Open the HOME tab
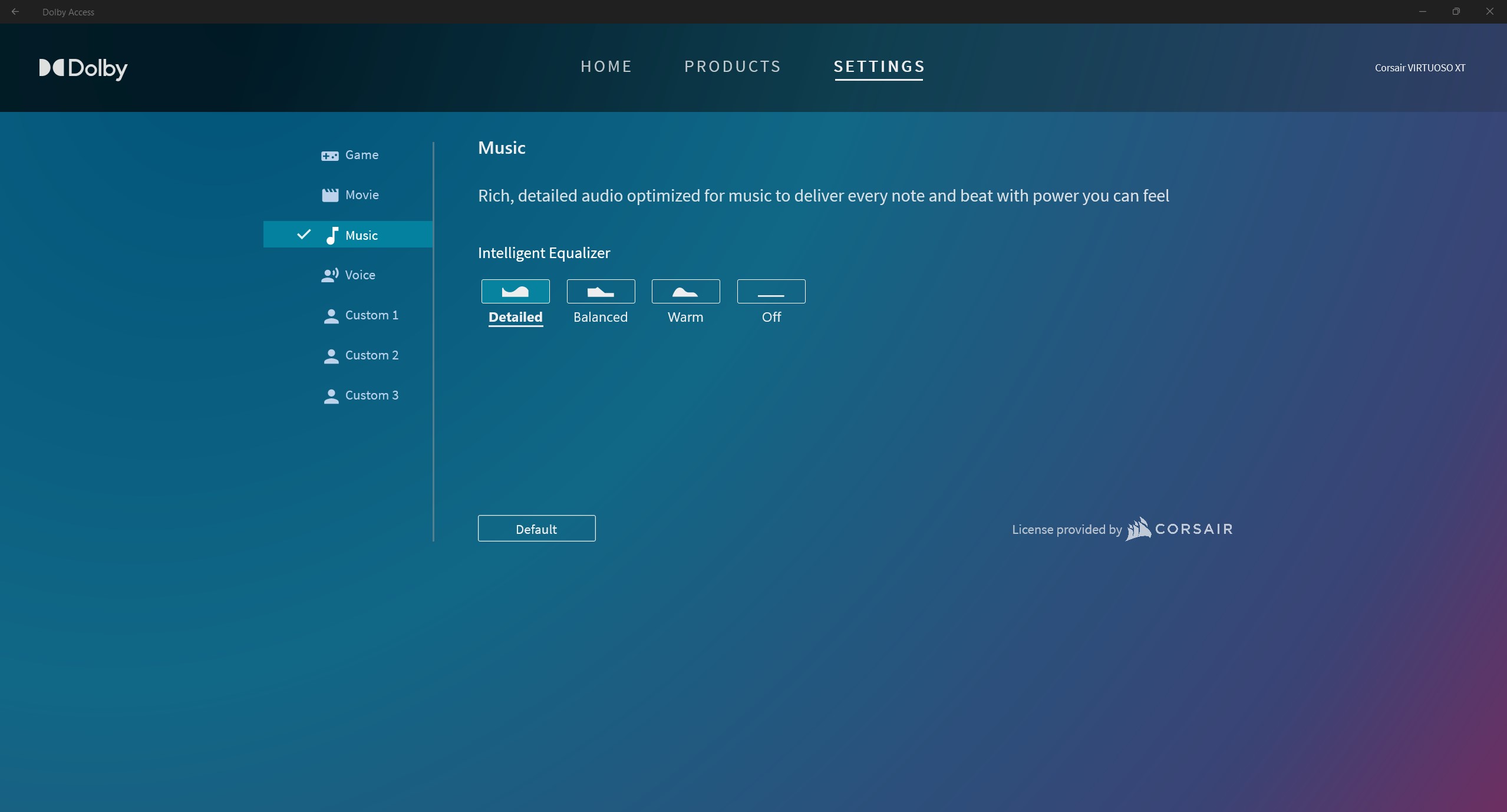1507x812 pixels. [x=606, y=67]
